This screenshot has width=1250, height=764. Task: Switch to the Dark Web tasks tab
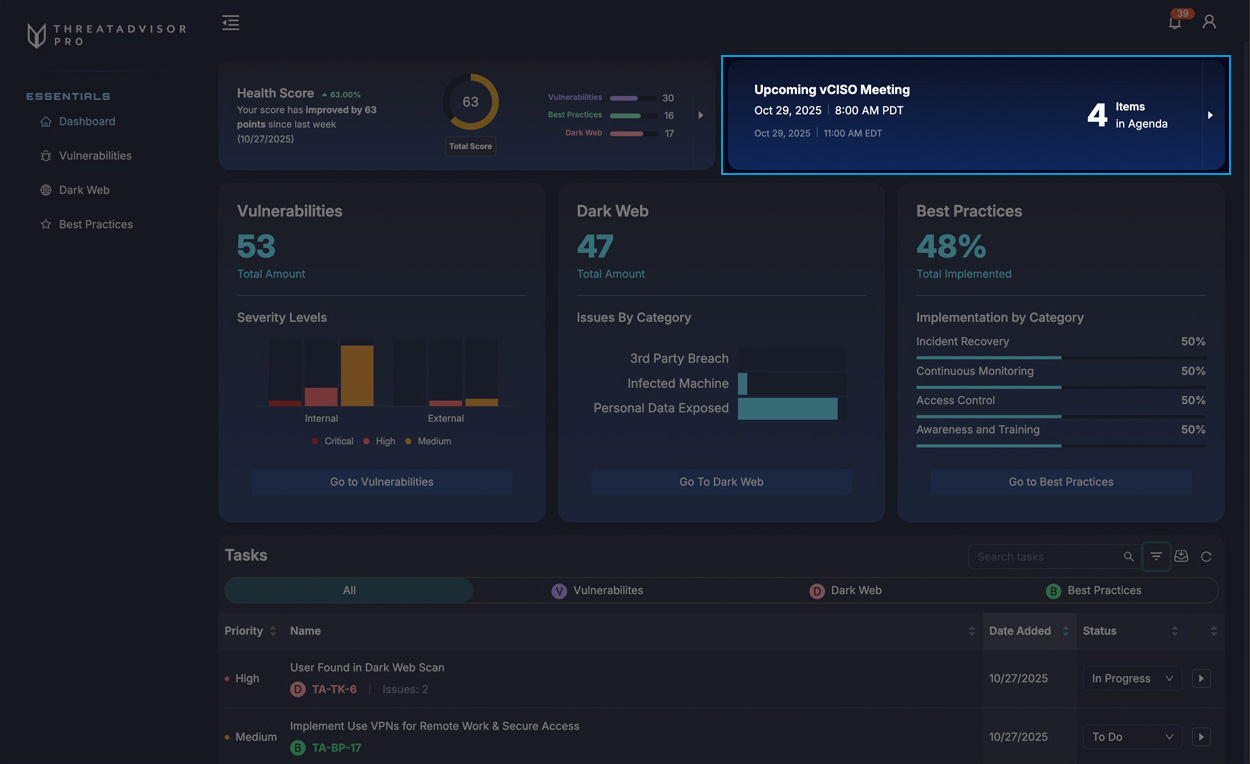[846, 591]
